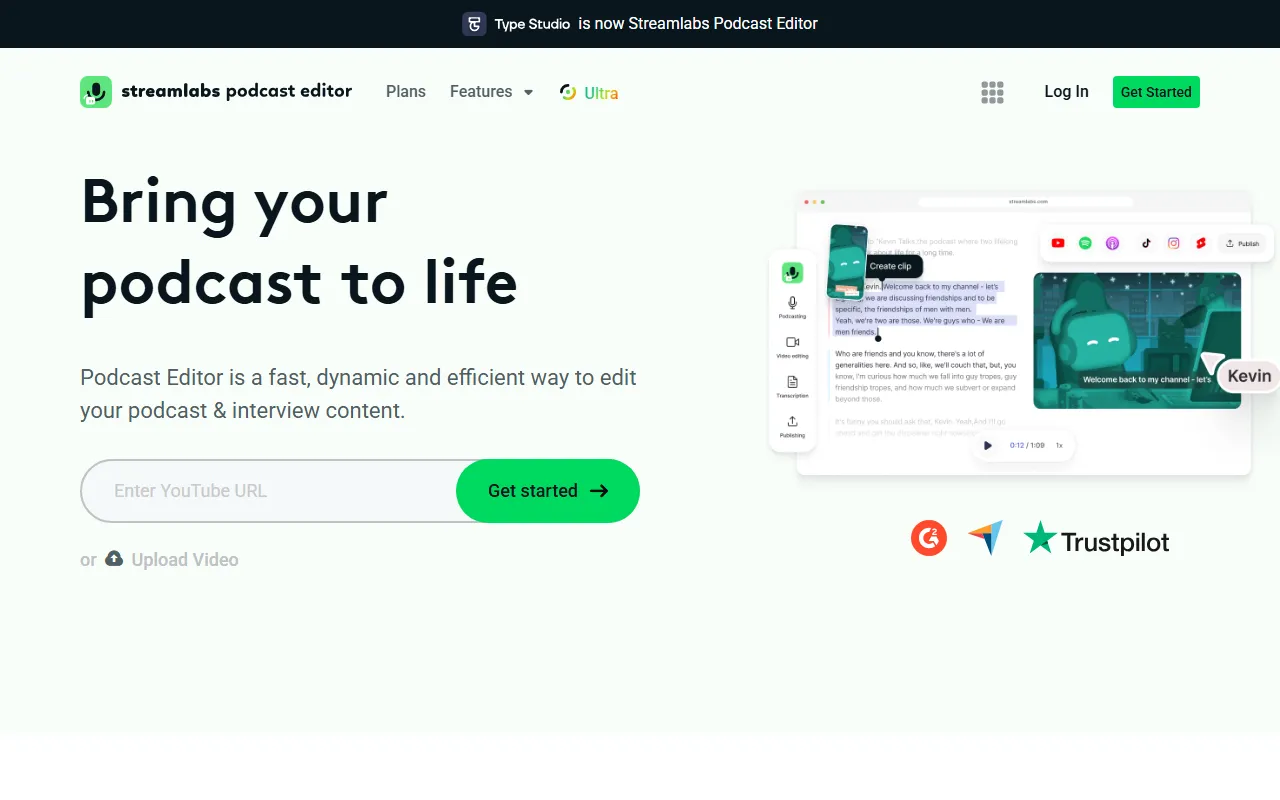The height and width of the screenshot is (800, 1280).
Task: Focus the Enter YouTube URL field
Action: point(269,491)
